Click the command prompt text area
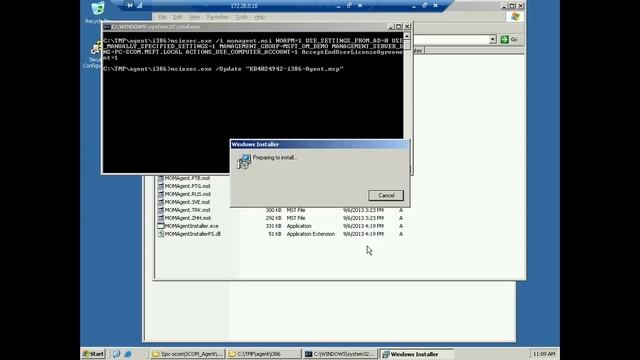The height and width of the screenshot is (360, 640). 253,103
